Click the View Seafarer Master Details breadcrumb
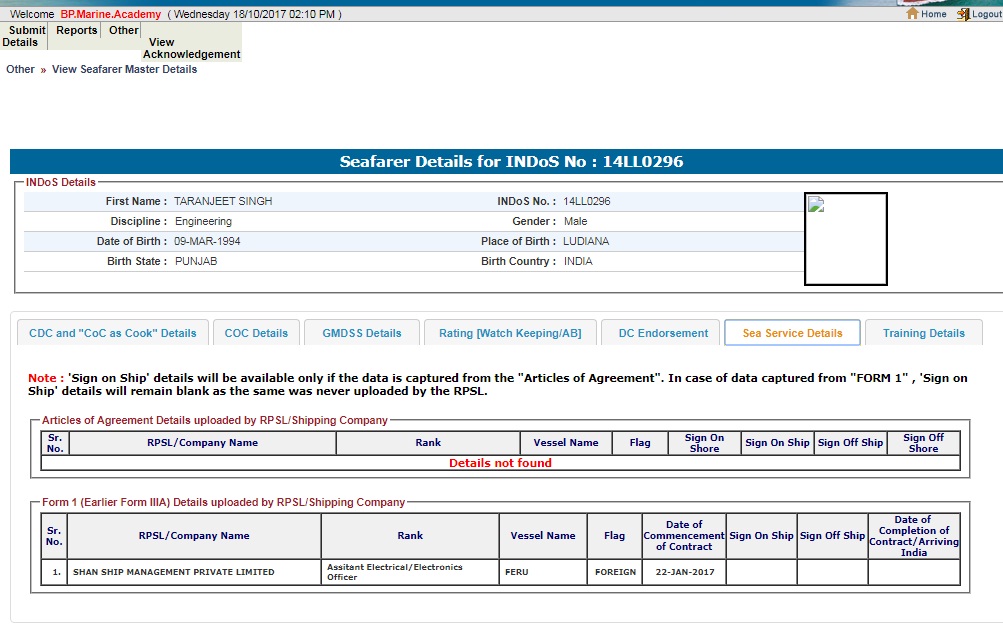 [x=124, y=69]
